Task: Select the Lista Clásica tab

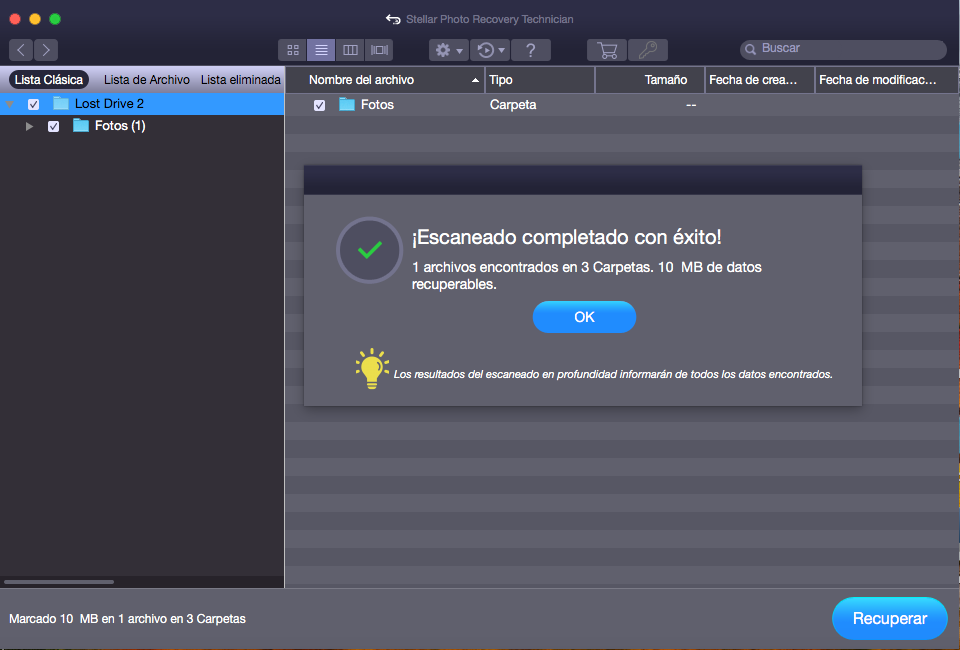Action: [x=49, y=80]
